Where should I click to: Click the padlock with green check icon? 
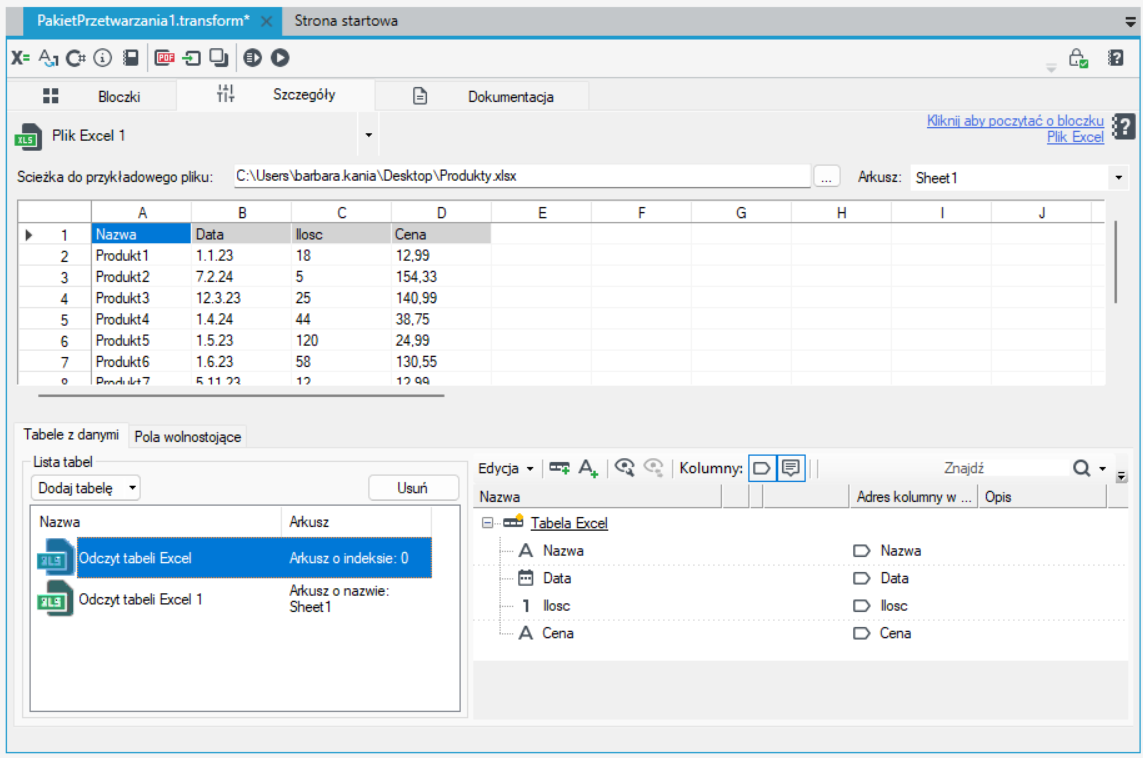(1078, 58)
